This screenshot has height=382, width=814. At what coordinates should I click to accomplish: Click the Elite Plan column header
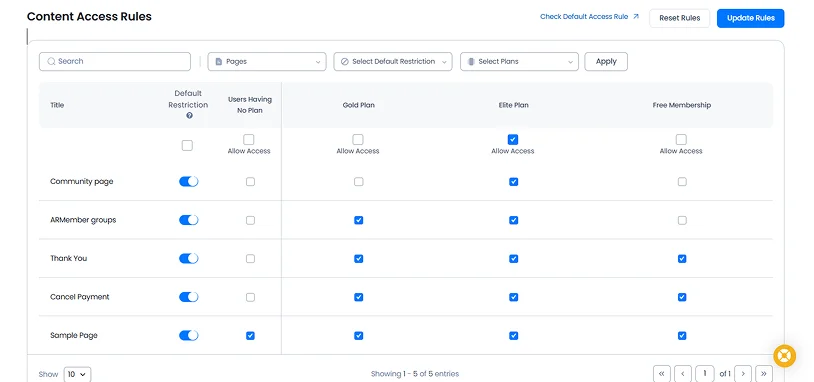point(513,105)
